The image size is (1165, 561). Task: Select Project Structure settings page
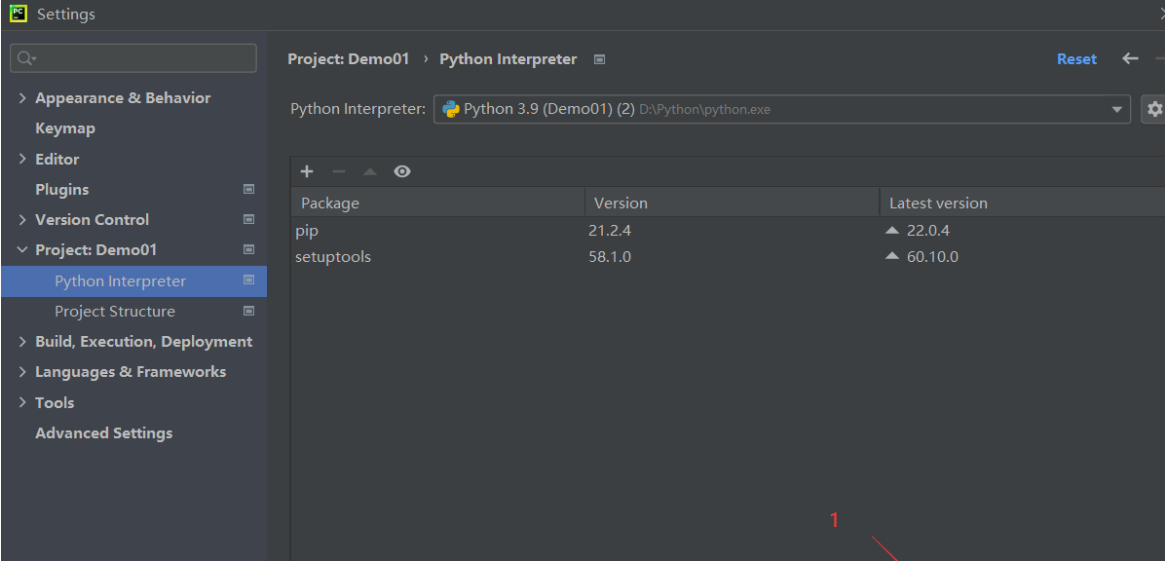[x=115, y=311]
